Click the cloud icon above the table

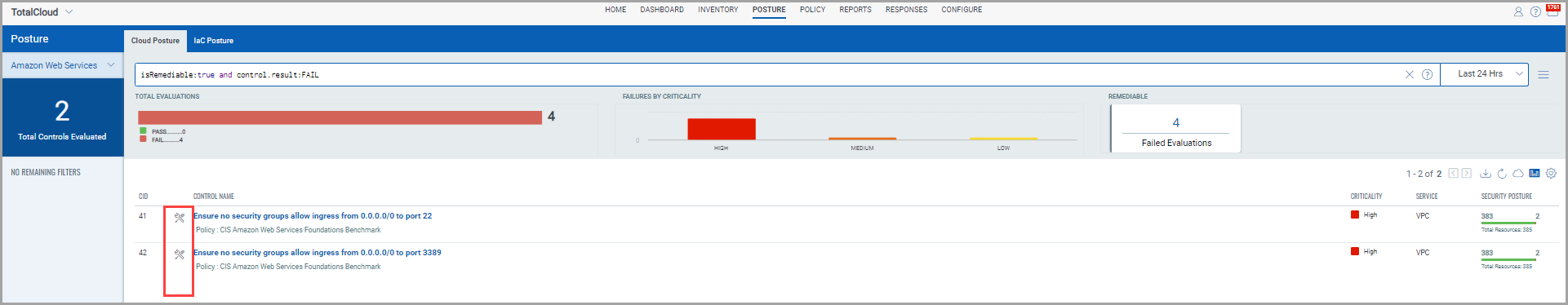(1518, 173)
